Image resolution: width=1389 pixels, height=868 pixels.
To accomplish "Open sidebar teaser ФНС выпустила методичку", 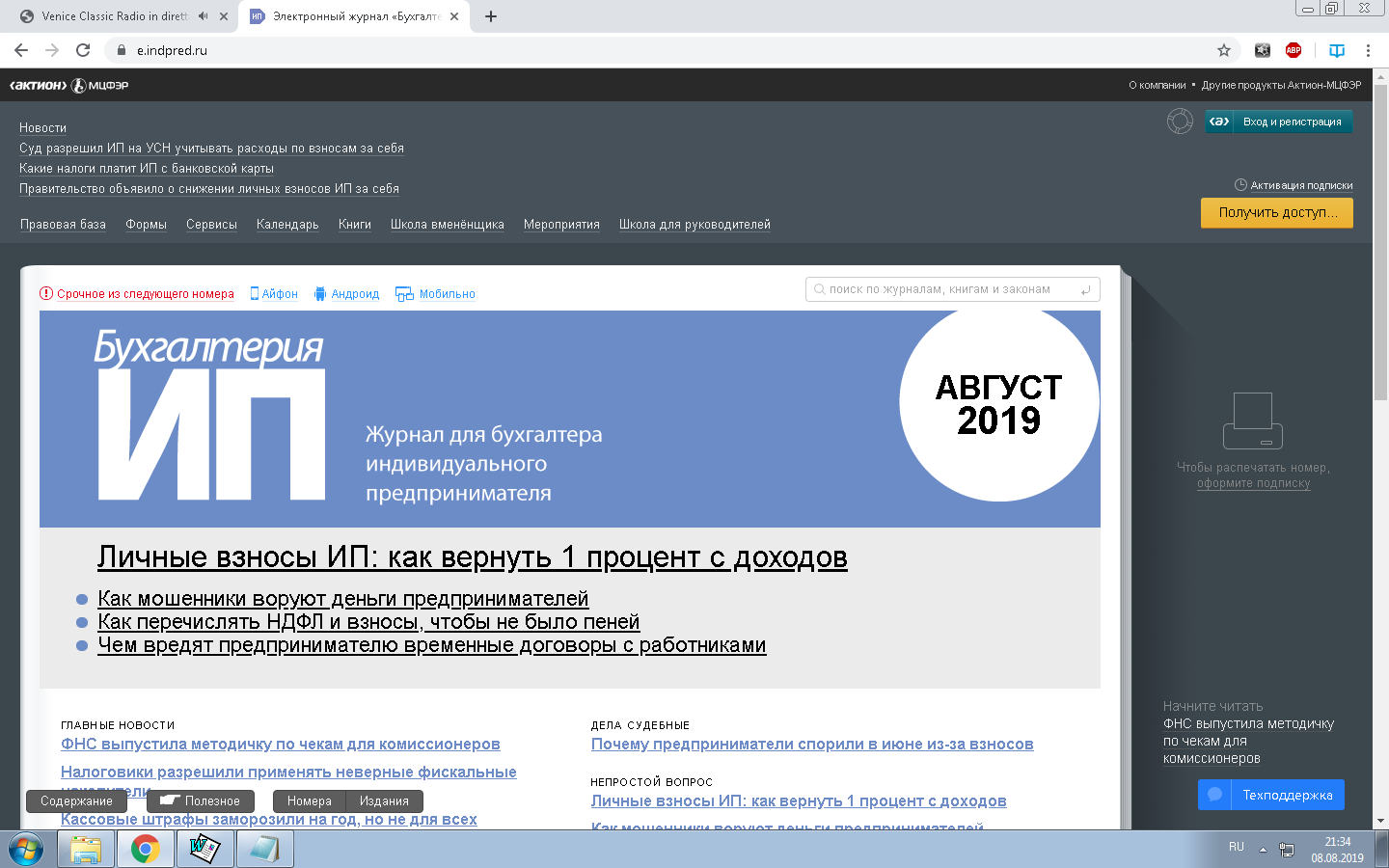I will coord(1248,741).
